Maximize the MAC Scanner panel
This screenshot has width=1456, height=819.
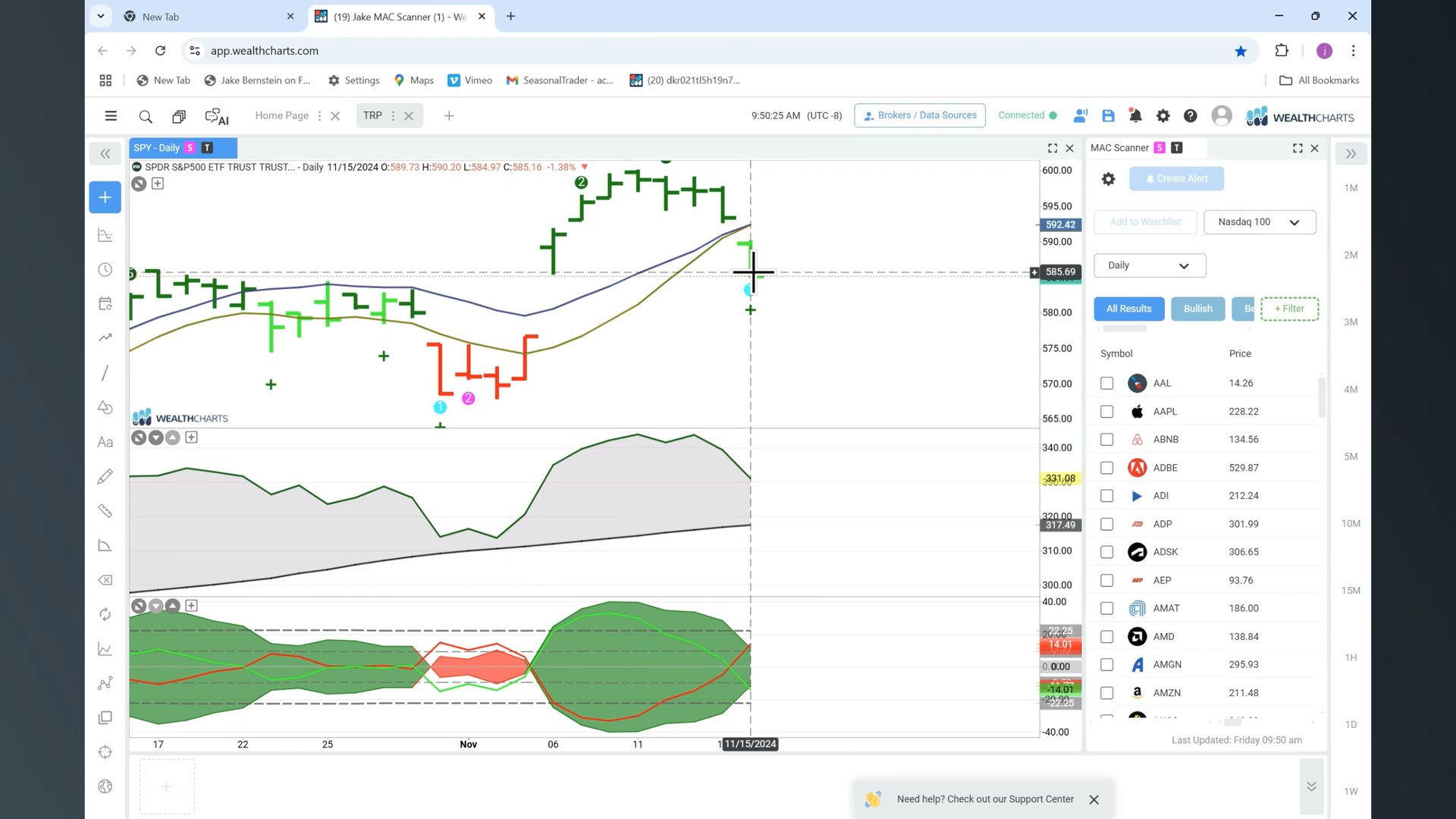click(1298, 149)
